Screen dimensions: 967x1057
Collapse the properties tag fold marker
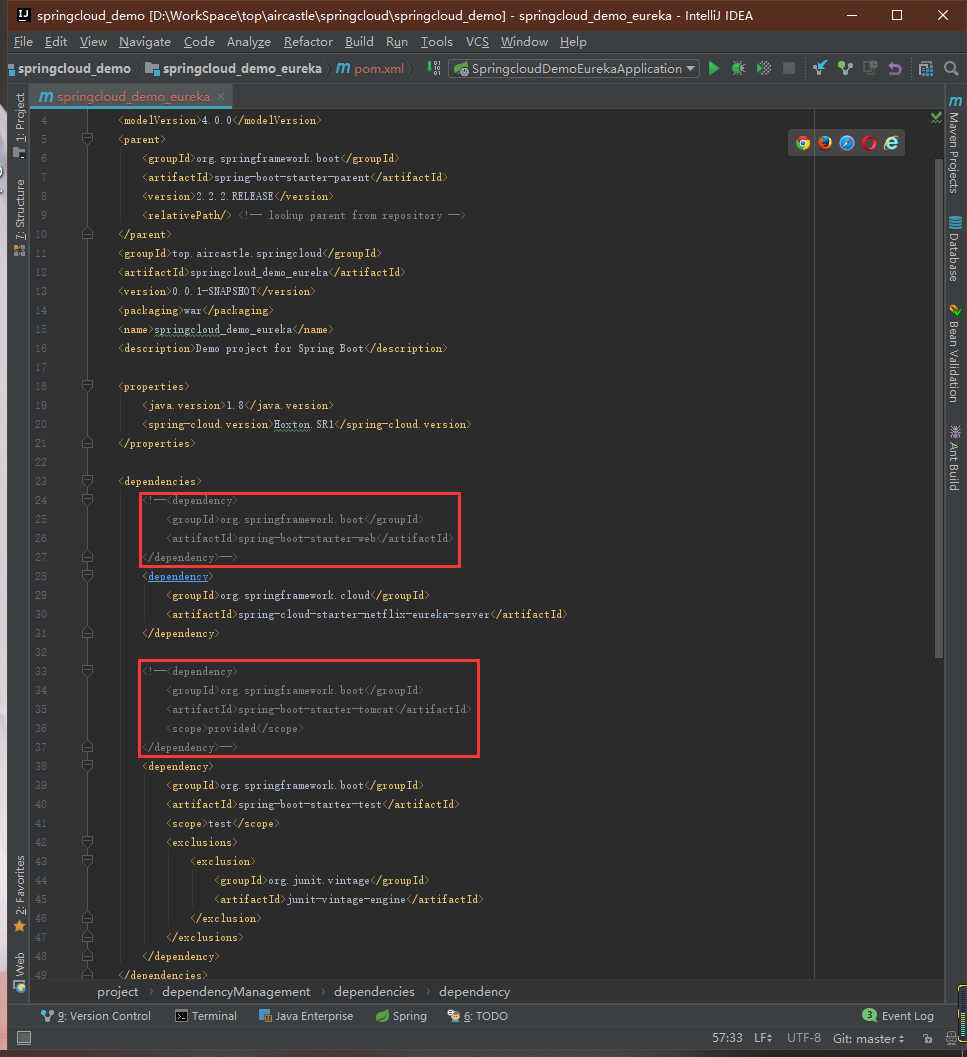pyautogui.click(x=88, y=386)
